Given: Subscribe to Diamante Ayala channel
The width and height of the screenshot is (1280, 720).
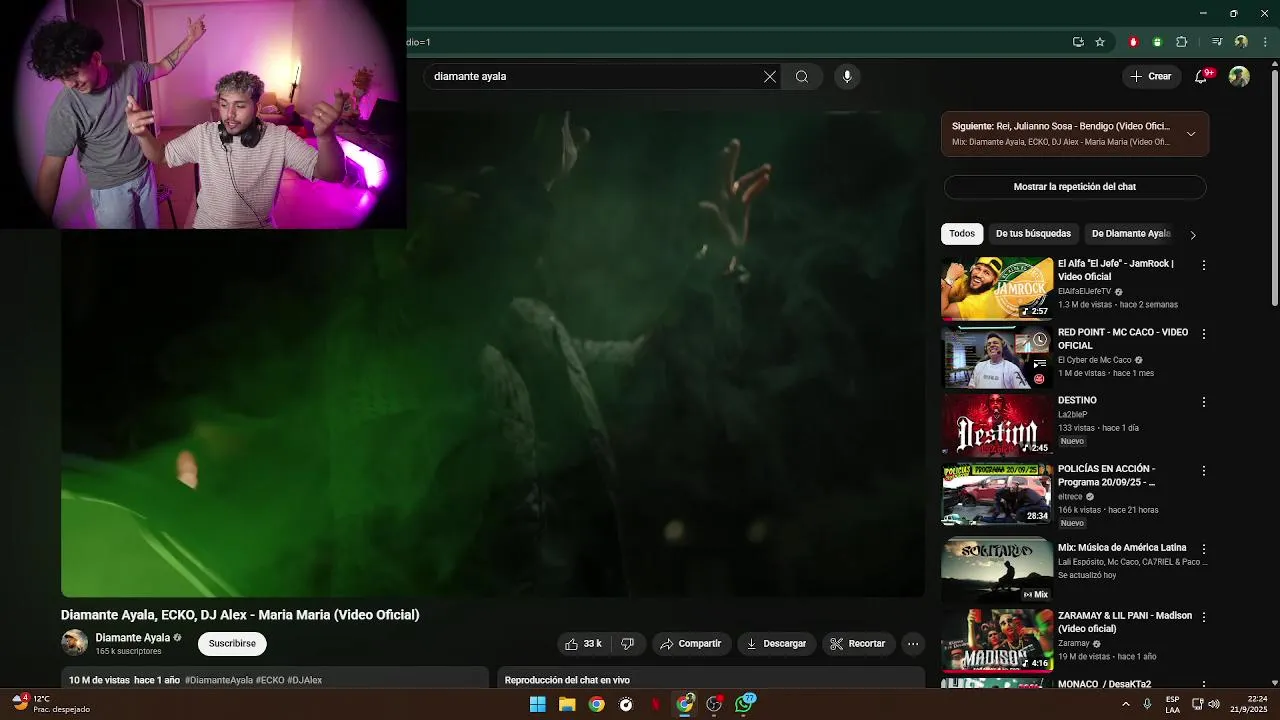Looking at the screenshot, I should tap(232, 644).
